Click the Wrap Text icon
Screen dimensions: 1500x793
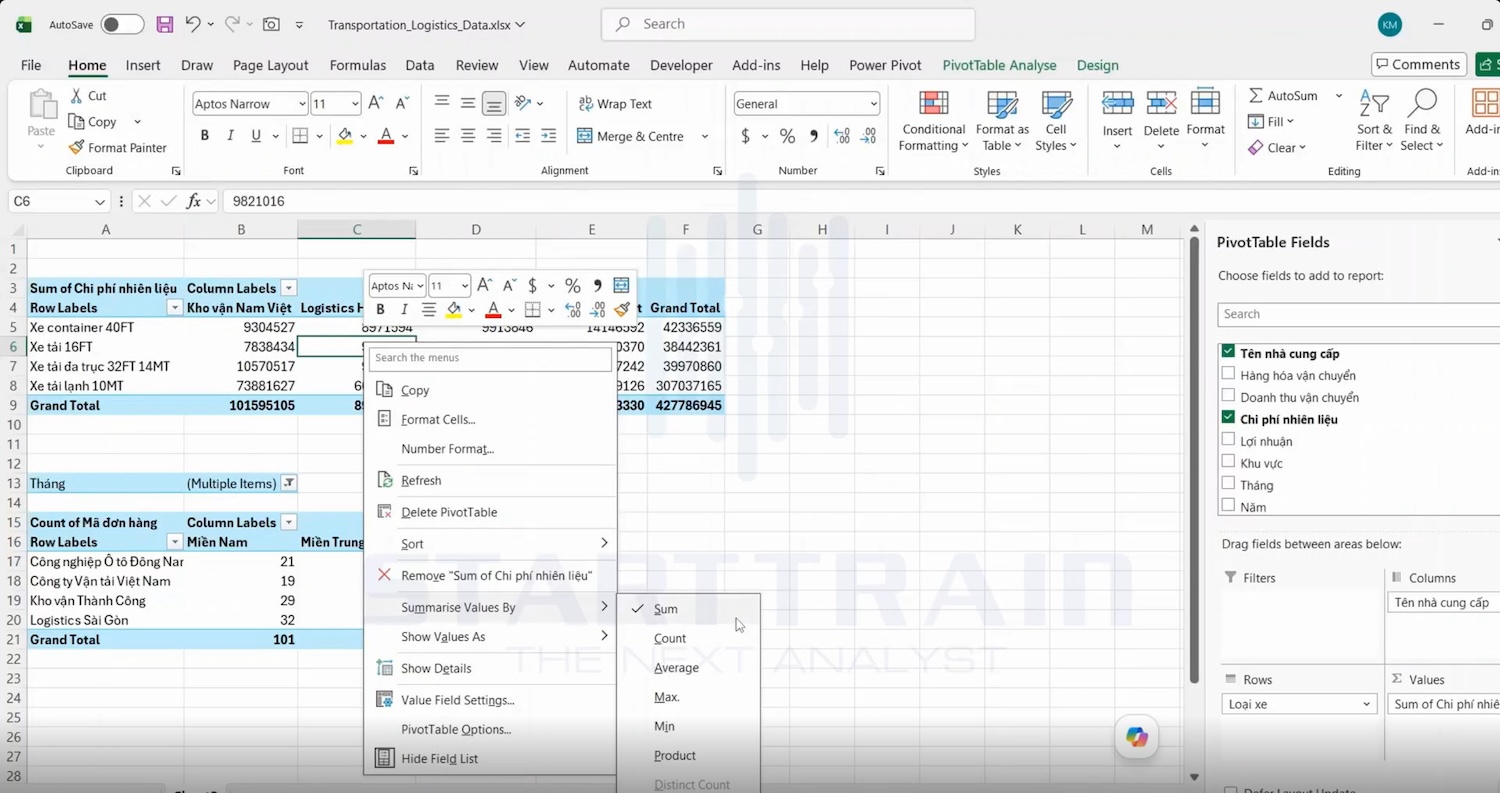click(586, 104)
